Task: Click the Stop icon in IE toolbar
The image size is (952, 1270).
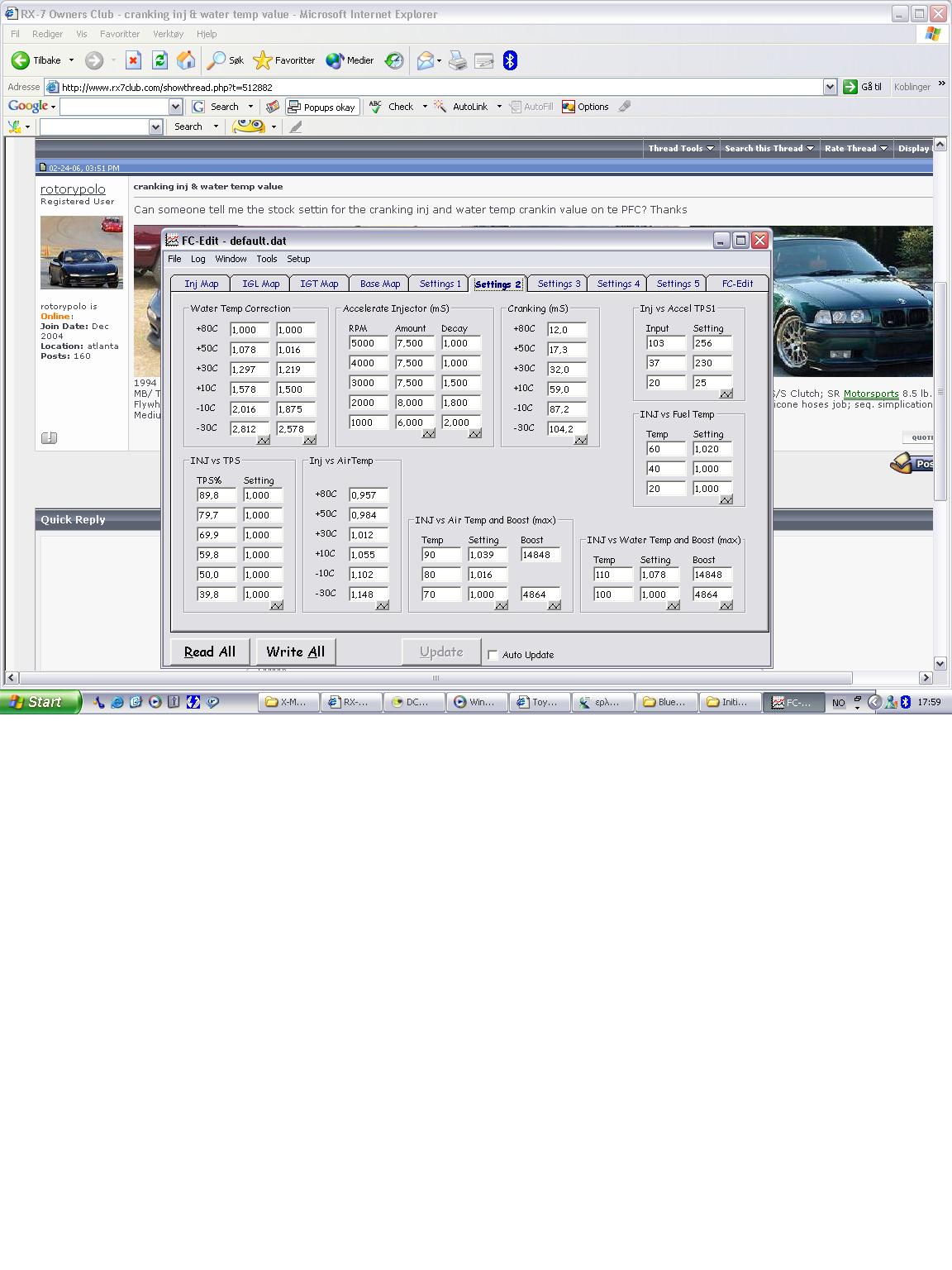Action: click(x=134, y=60)
